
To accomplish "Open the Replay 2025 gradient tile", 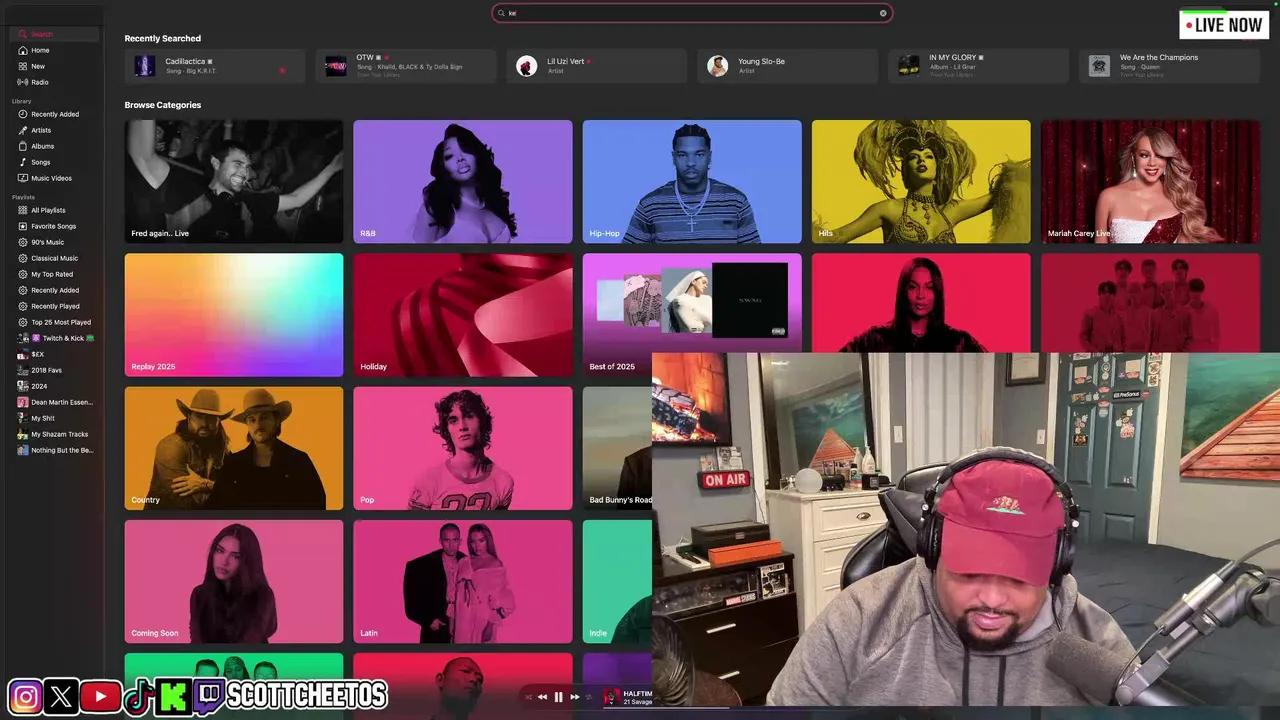I will click(234, 315).
